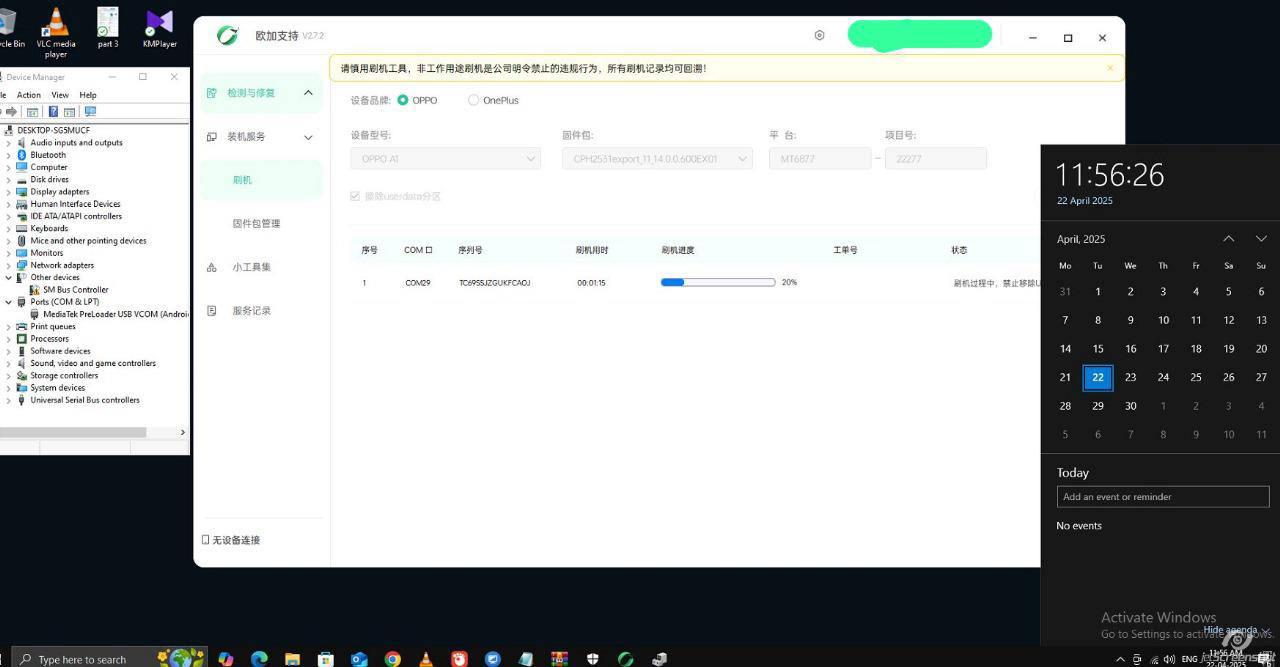
Task: Open Microsoft Edge from the taskbar
Action: (259, 658)
